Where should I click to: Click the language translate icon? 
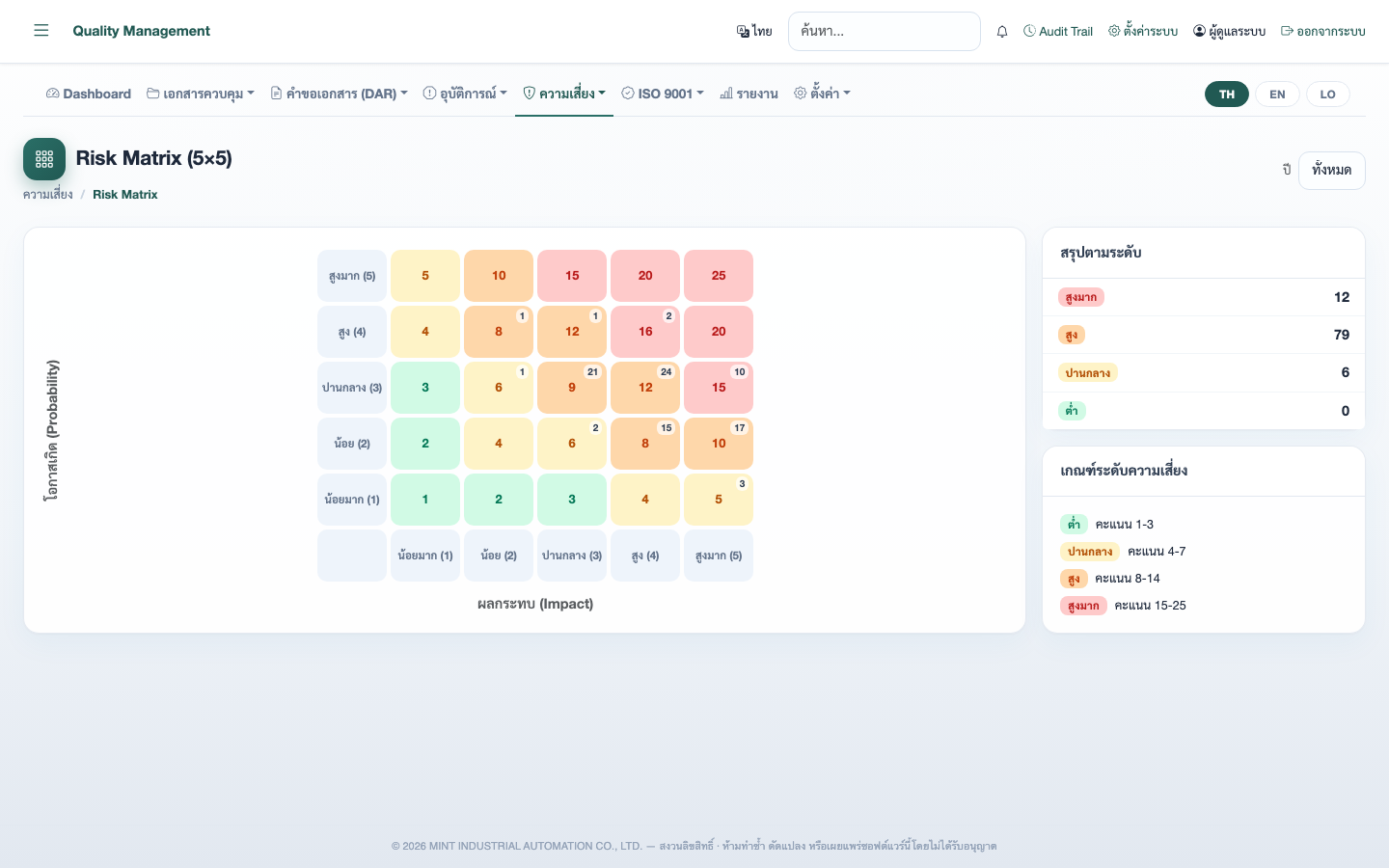[743, 32]
